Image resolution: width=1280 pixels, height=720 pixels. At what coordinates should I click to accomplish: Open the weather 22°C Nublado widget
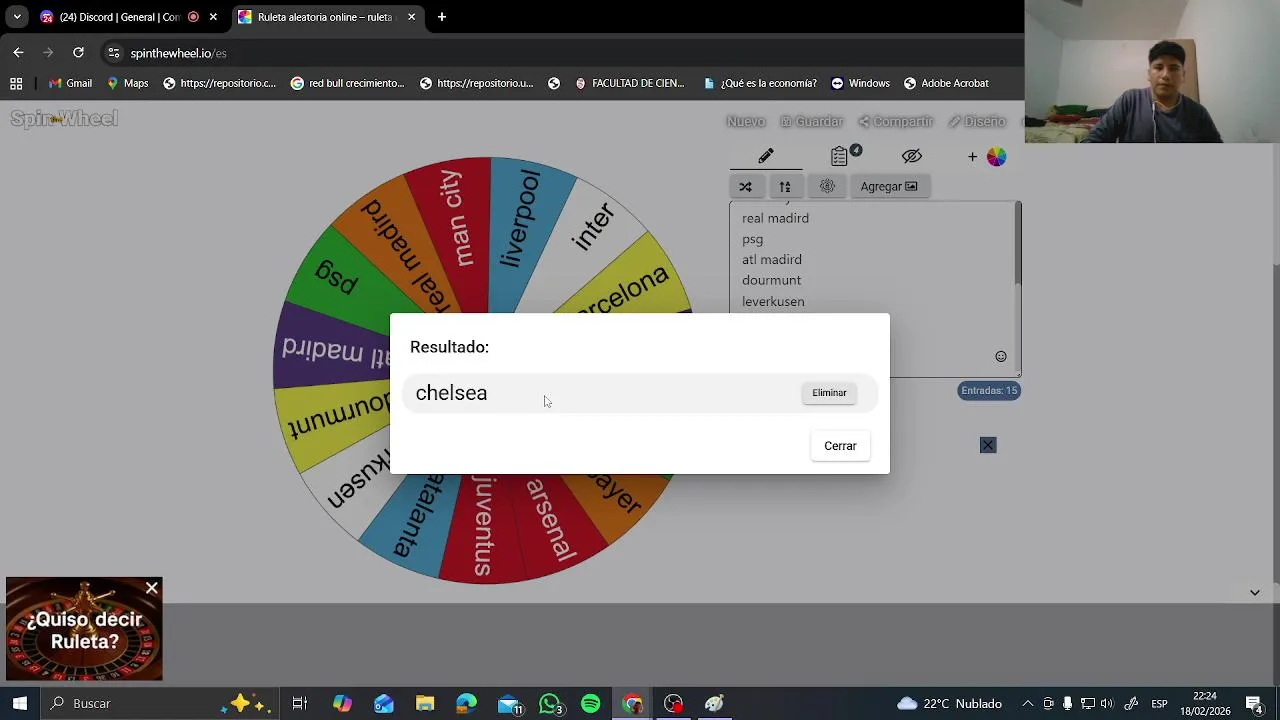tap(949, 703)
